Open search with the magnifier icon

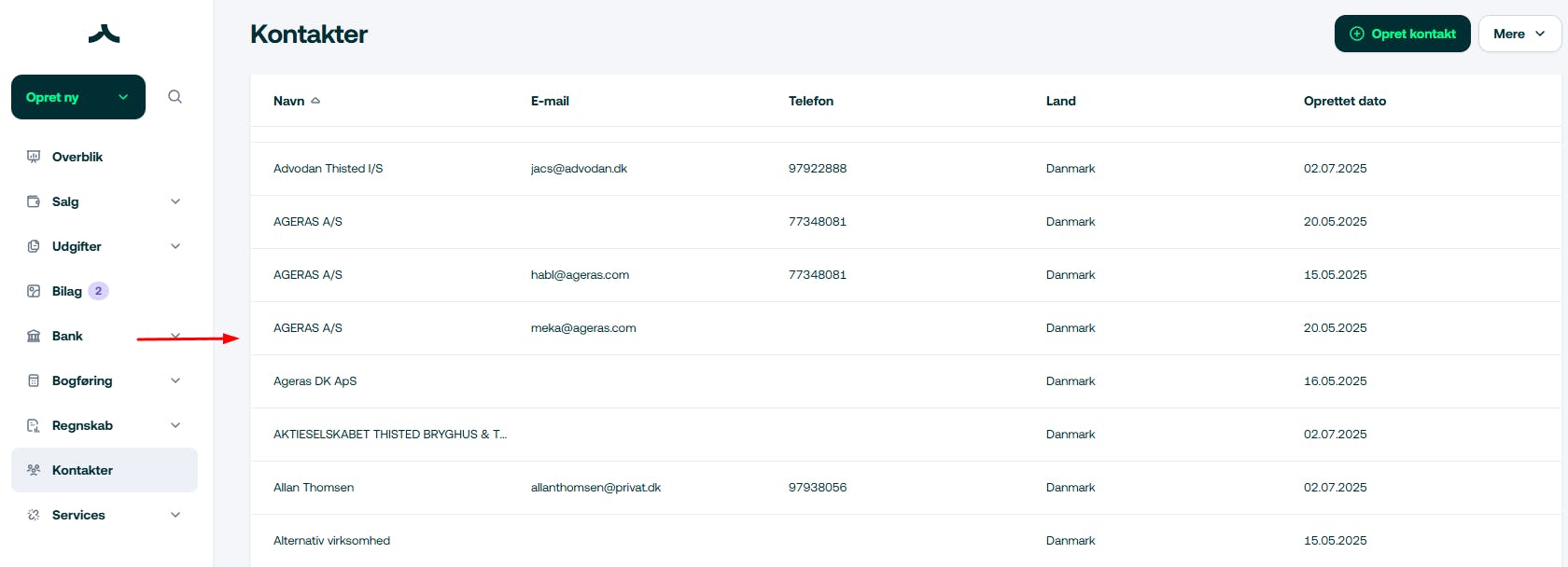coord(175,97)
